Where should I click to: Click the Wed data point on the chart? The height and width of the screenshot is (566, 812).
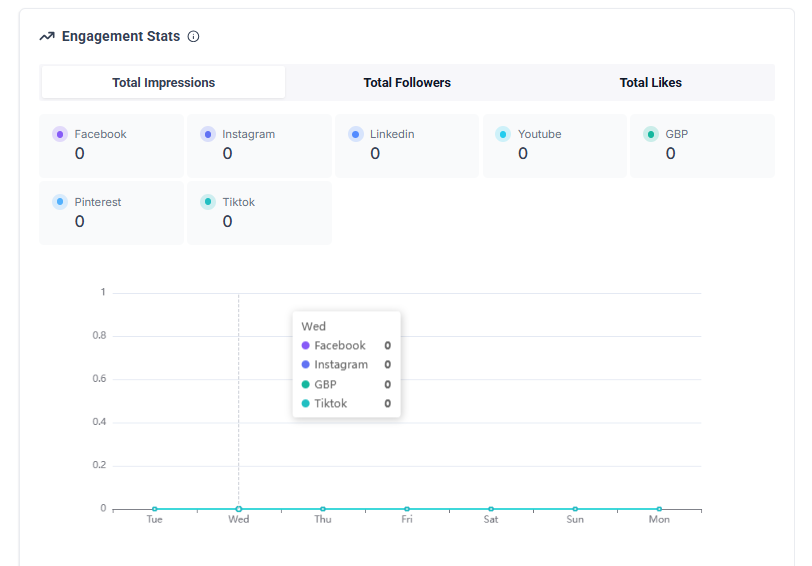click(x=239, y=509)
